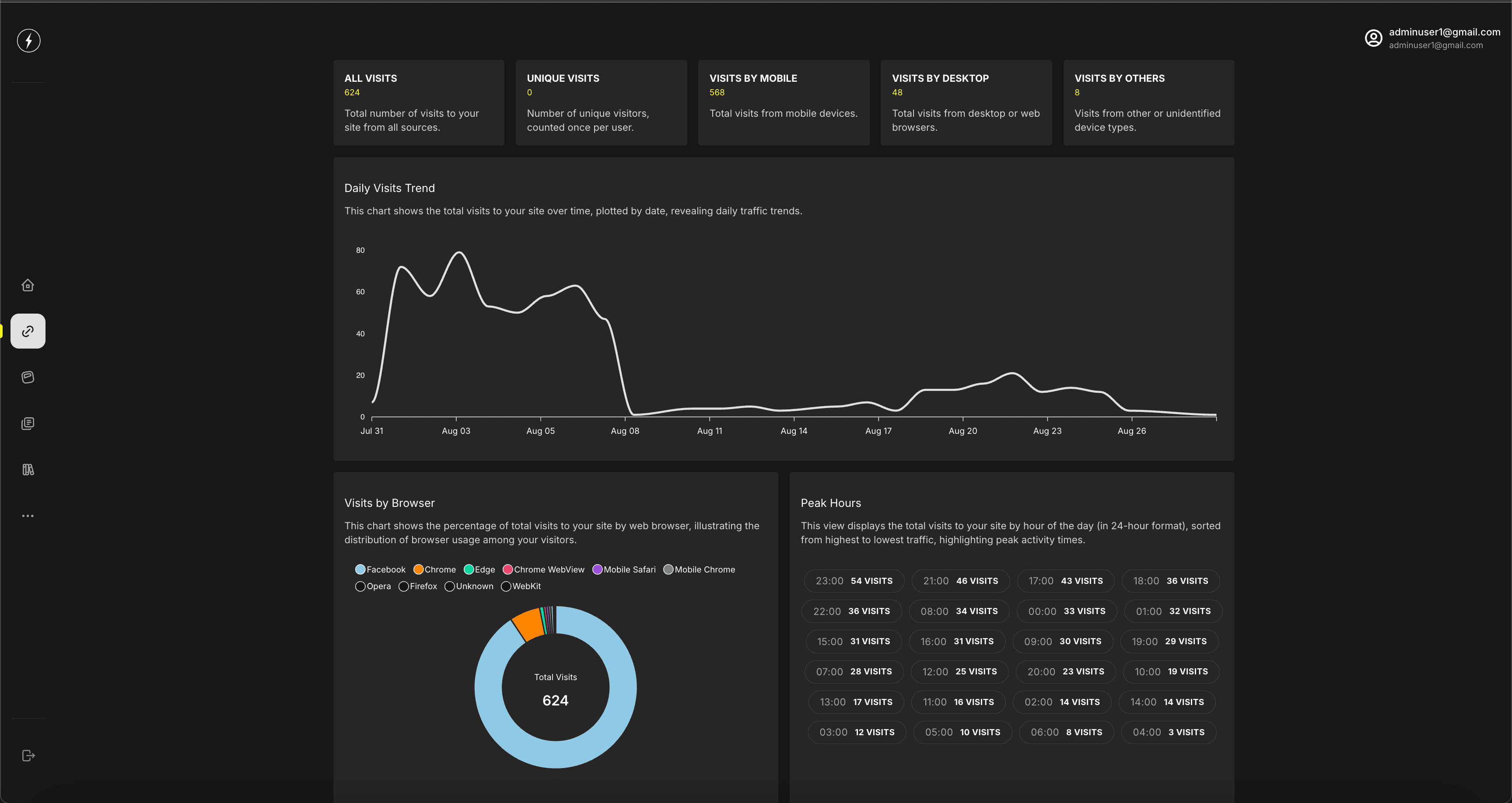Click the 15:00 31 VISITS chip
The height and width of the screenshot is (803, 1512).
click(x=854, y=642)
